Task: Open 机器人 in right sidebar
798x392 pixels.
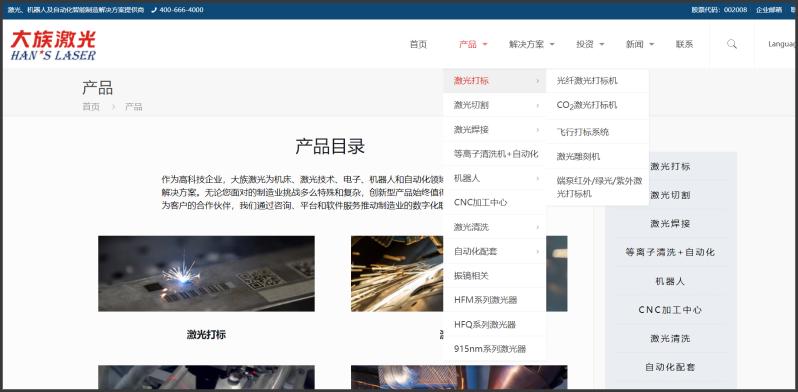Action: 671,281
